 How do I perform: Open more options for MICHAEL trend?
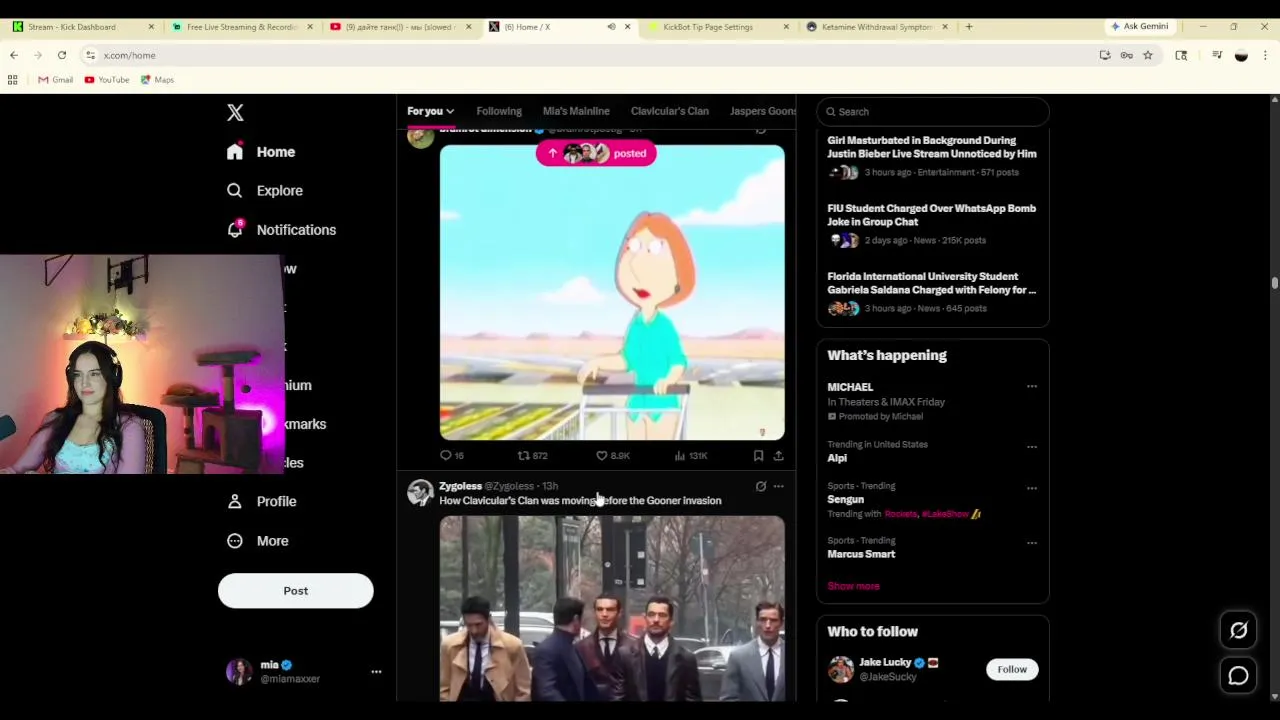pos(1032,387)
